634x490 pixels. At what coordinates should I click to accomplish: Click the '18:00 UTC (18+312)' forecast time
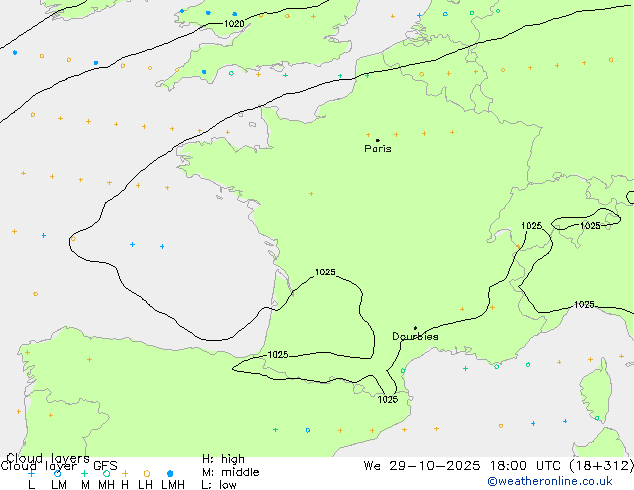(x=562, y=466)
